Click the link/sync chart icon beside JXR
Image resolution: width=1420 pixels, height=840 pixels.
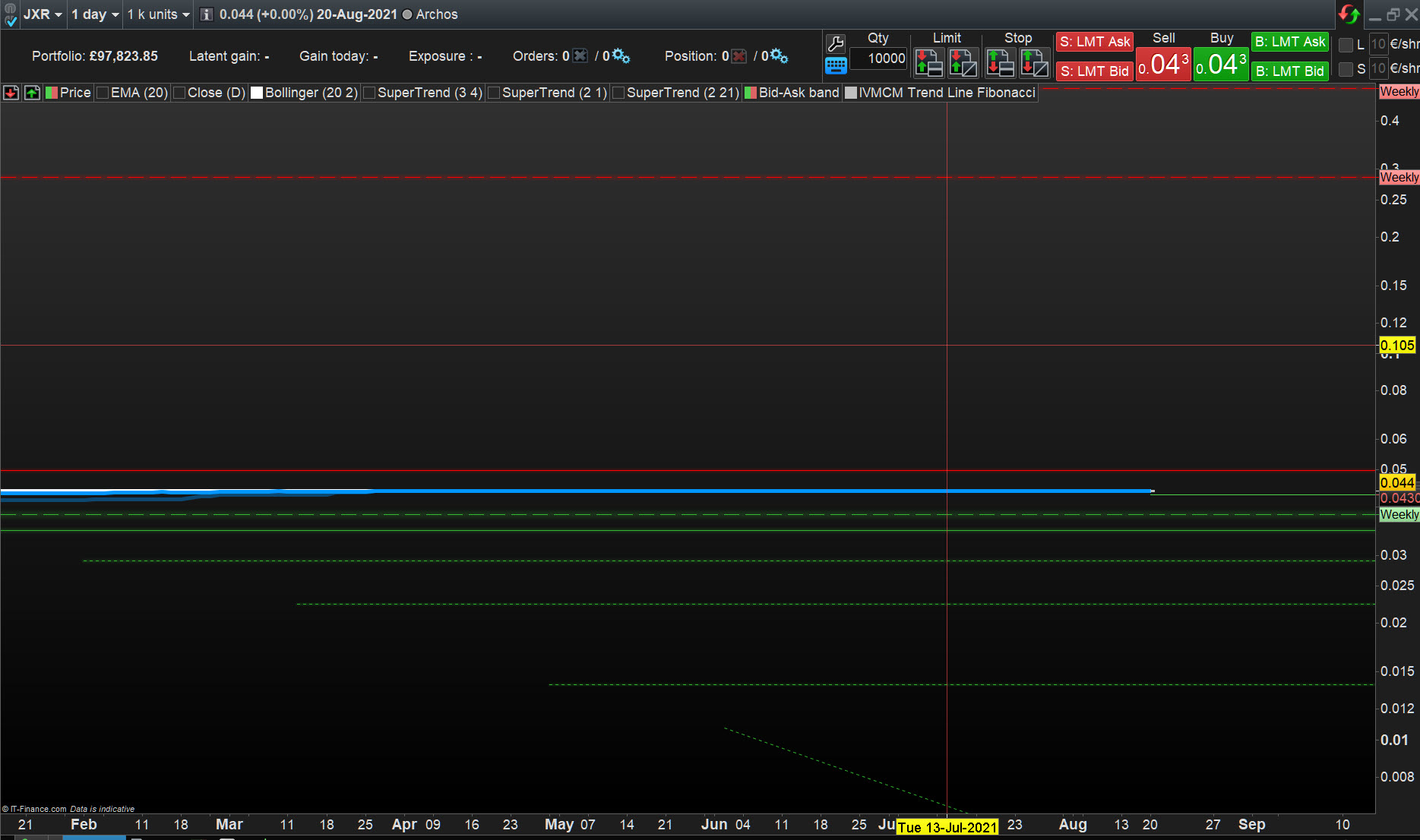[x=10, y=14]
